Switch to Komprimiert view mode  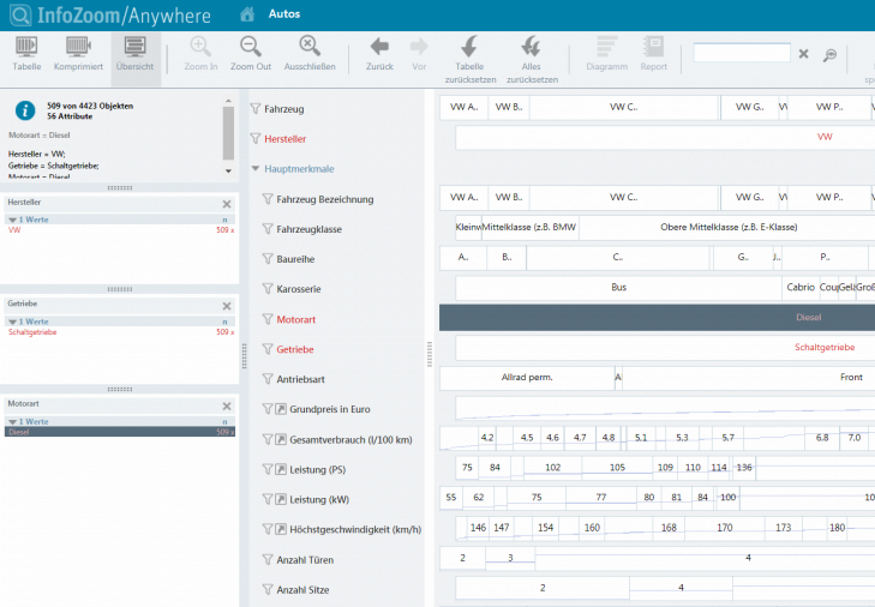coord(78,53)
